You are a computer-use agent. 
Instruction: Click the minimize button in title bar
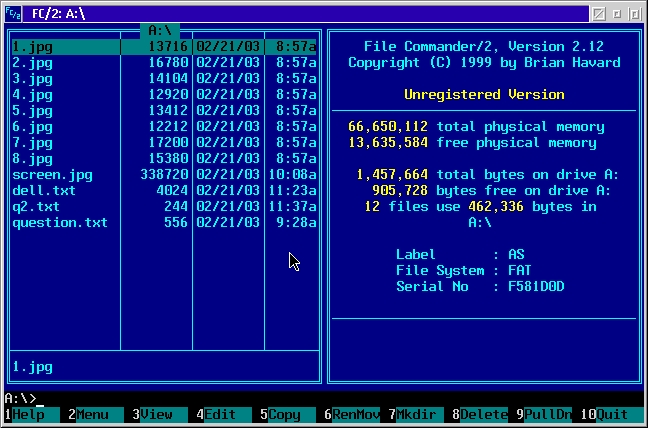(x=617, y=14)
